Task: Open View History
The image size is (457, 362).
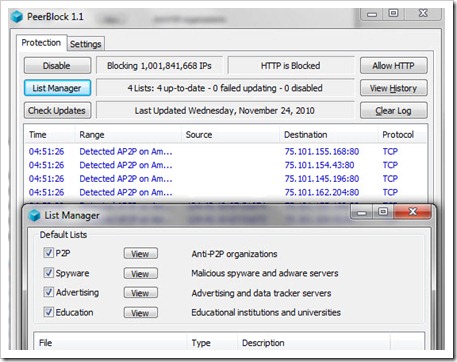Action: point(393,88)
